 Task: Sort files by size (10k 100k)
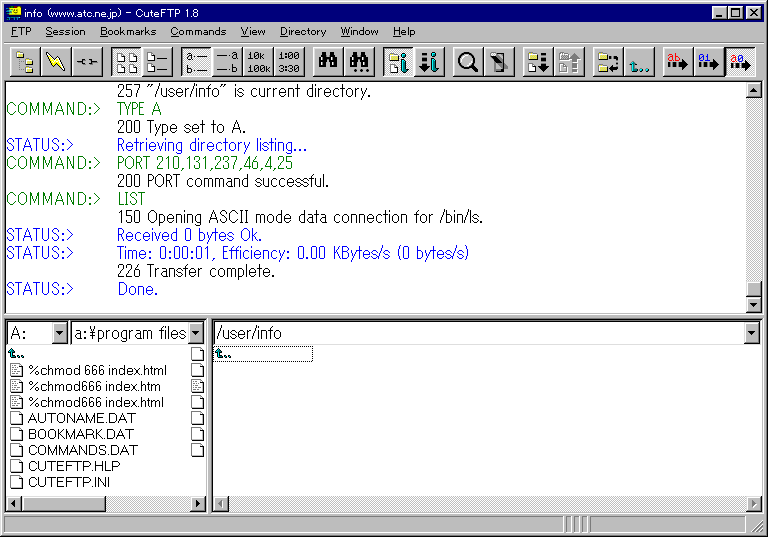coord(258,62)
